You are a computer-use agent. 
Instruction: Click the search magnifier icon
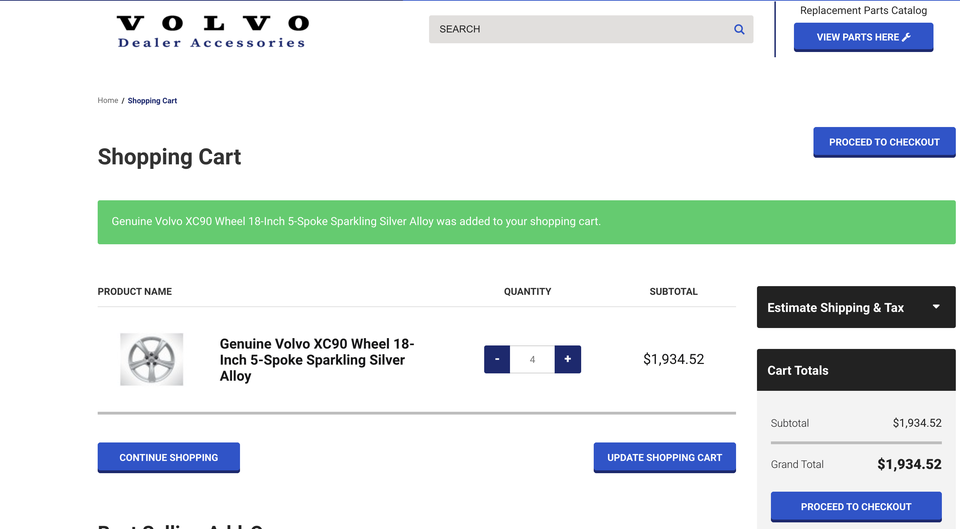point(739,29)
